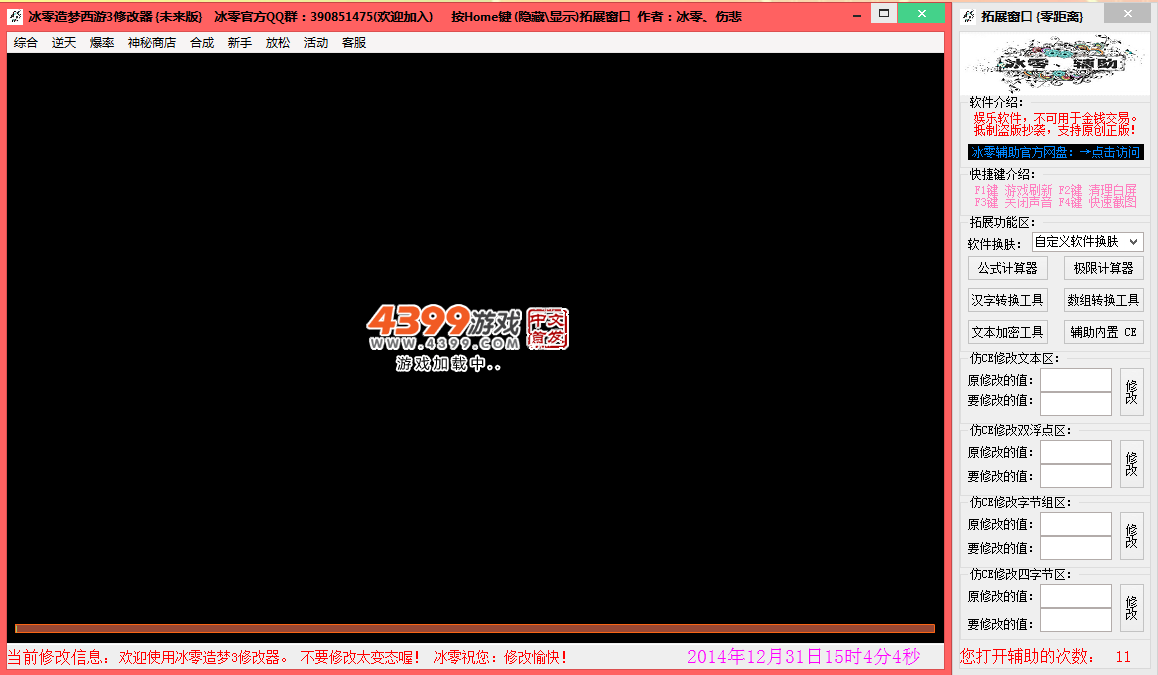Click 修改 button for 字节组区
The width and height of the screenshot is (1158, 675).
1131,536
